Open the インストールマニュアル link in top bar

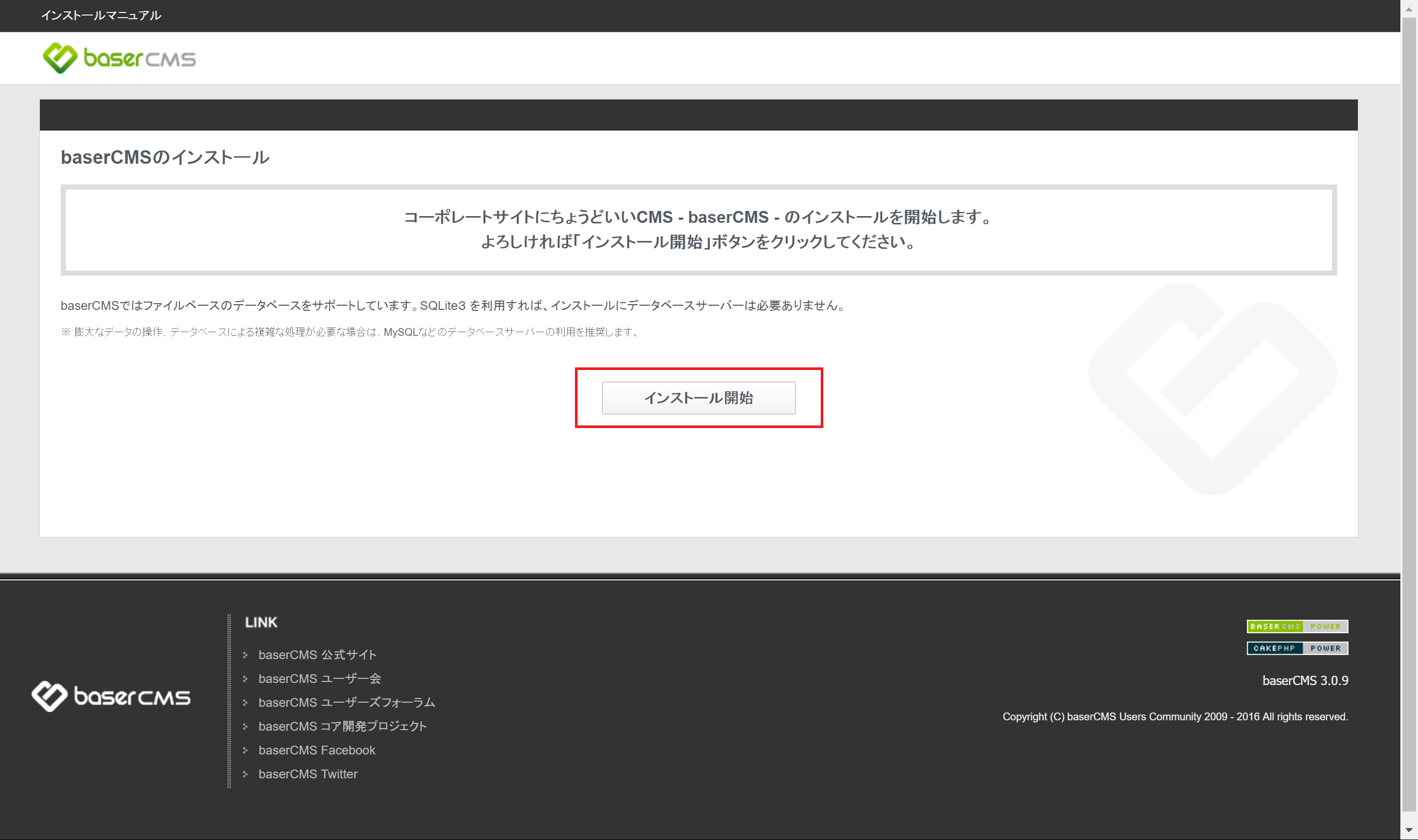point(102,16)
